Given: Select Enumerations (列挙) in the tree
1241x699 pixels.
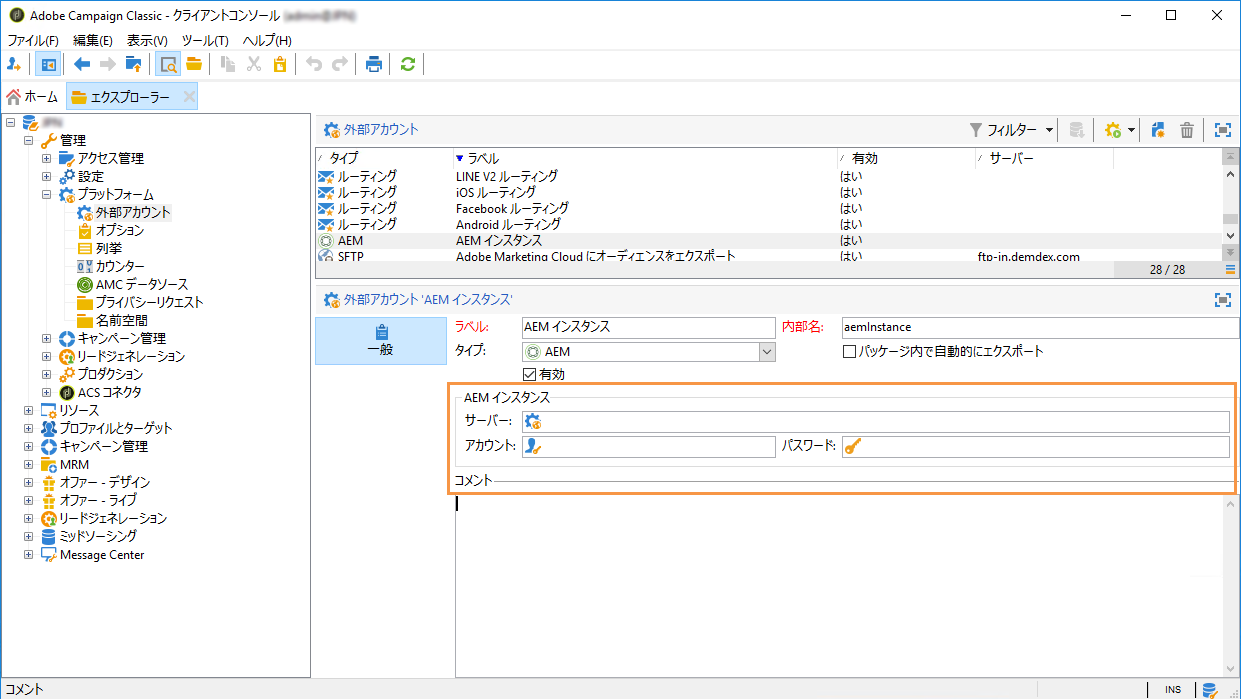Looking at the screenshot, I should 108,248.
